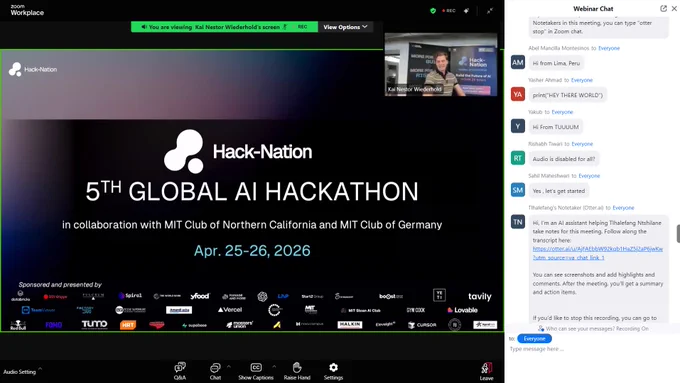Click the Cursor sponsor logo
680x383 pixels.
tap(422, 325)
